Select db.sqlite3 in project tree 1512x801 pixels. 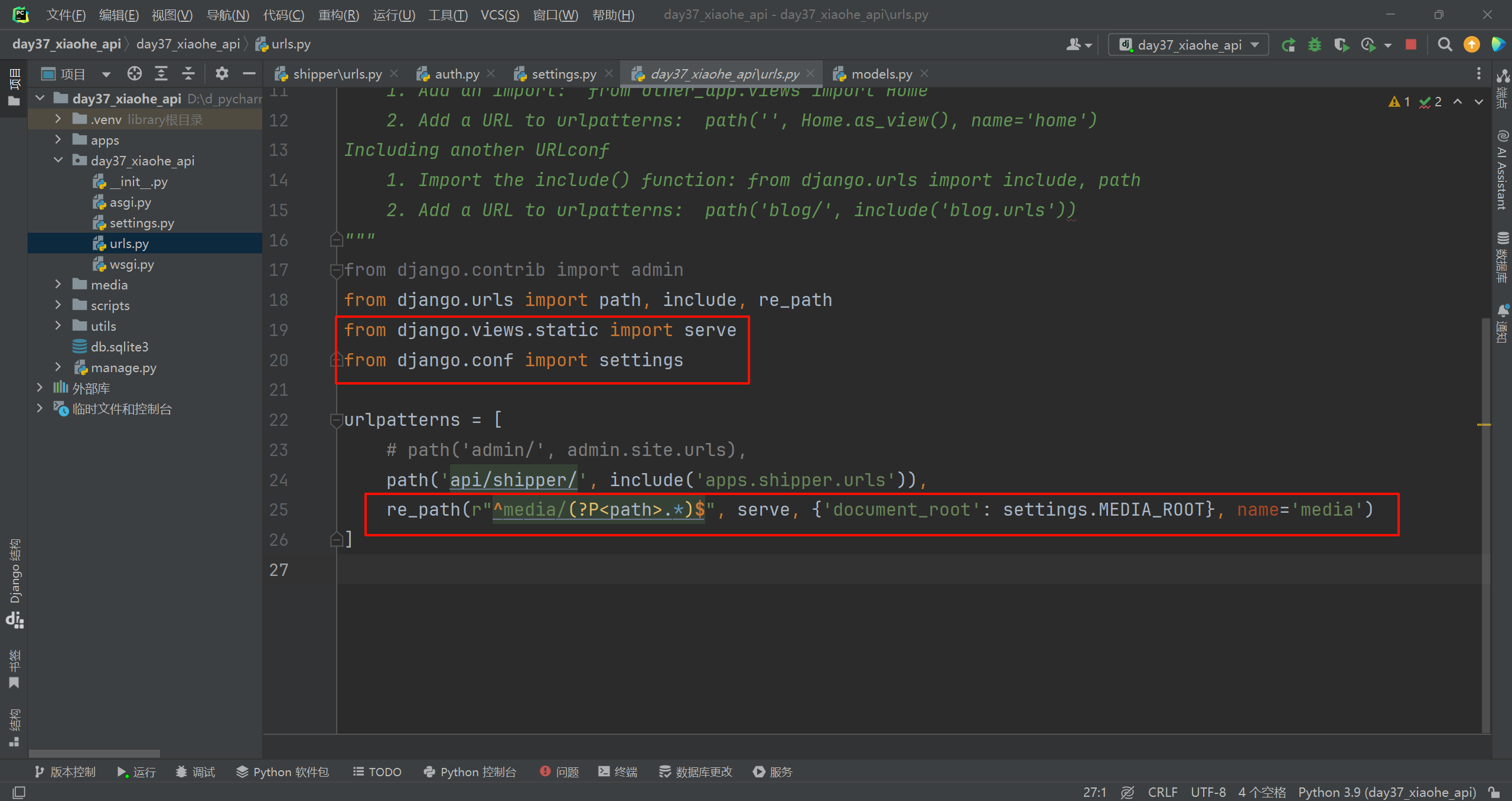point(119,347)
